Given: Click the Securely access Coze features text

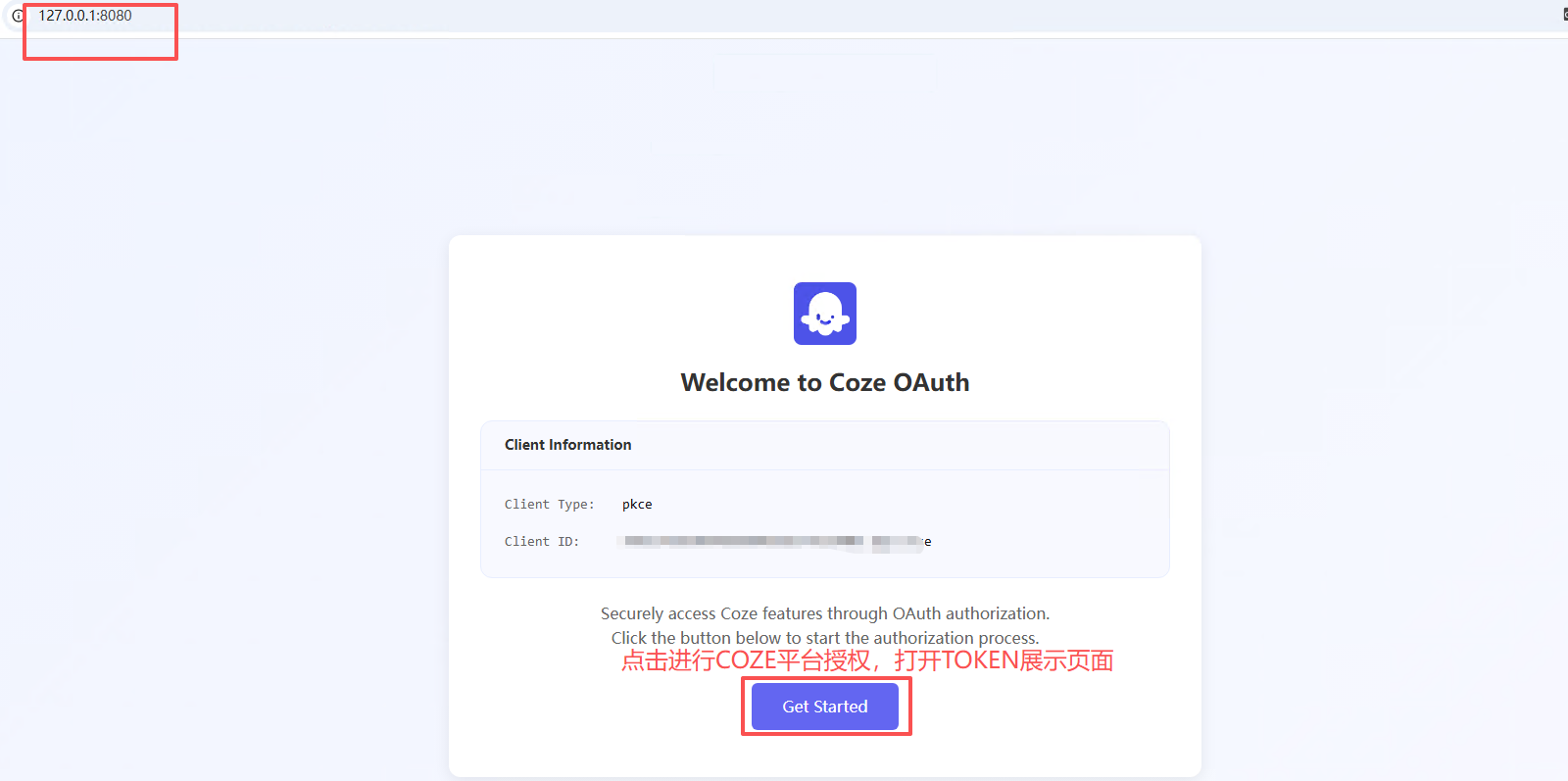Looking at the screenshot, I should coord(825,613).
